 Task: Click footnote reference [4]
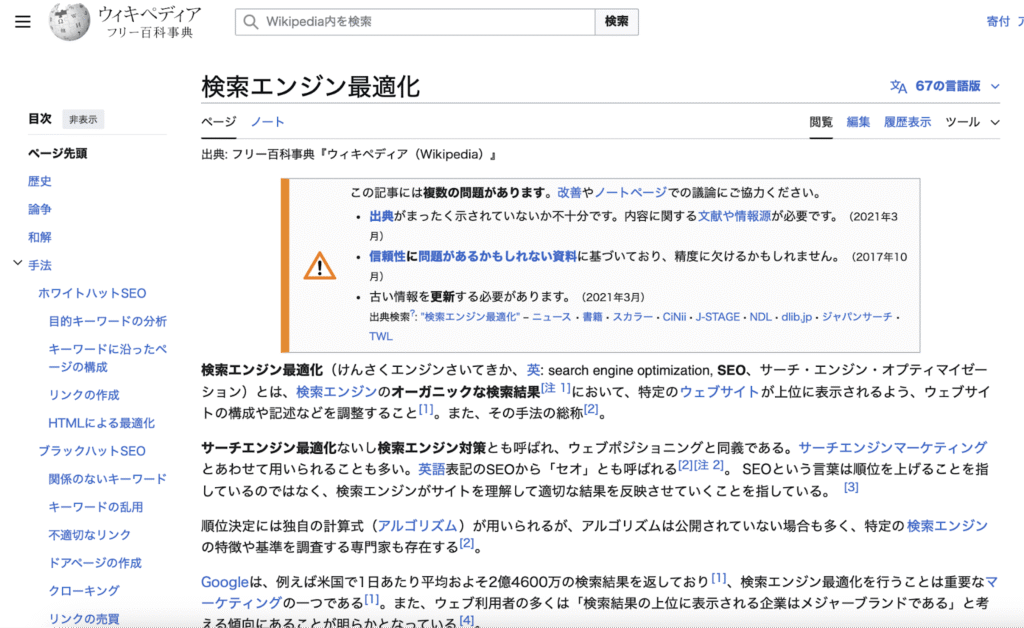(466, 619)
